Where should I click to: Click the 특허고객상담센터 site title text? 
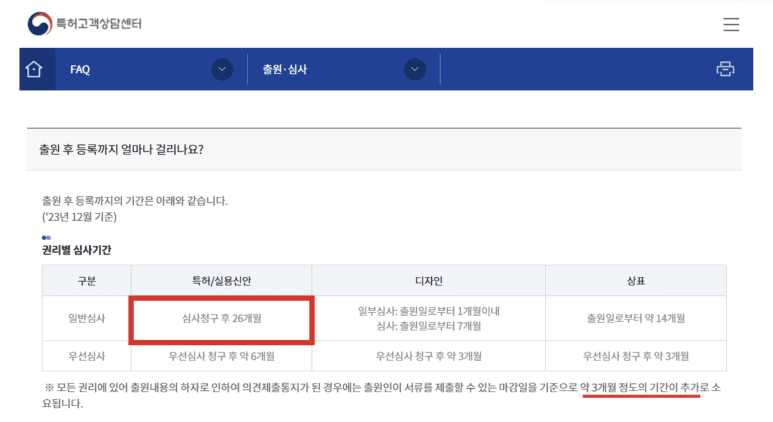(99, 24)
